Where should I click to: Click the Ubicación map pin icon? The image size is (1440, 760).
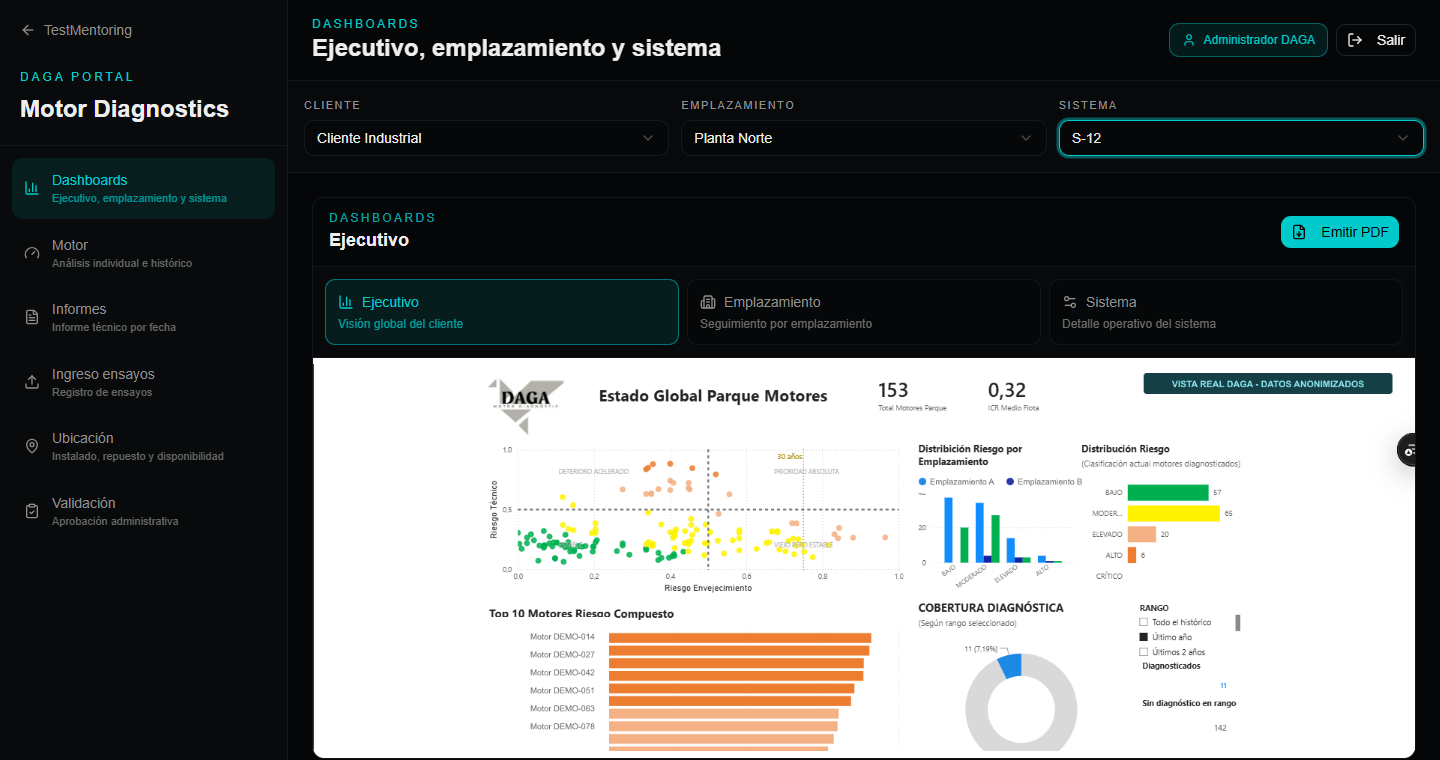[x=32, y=446]
